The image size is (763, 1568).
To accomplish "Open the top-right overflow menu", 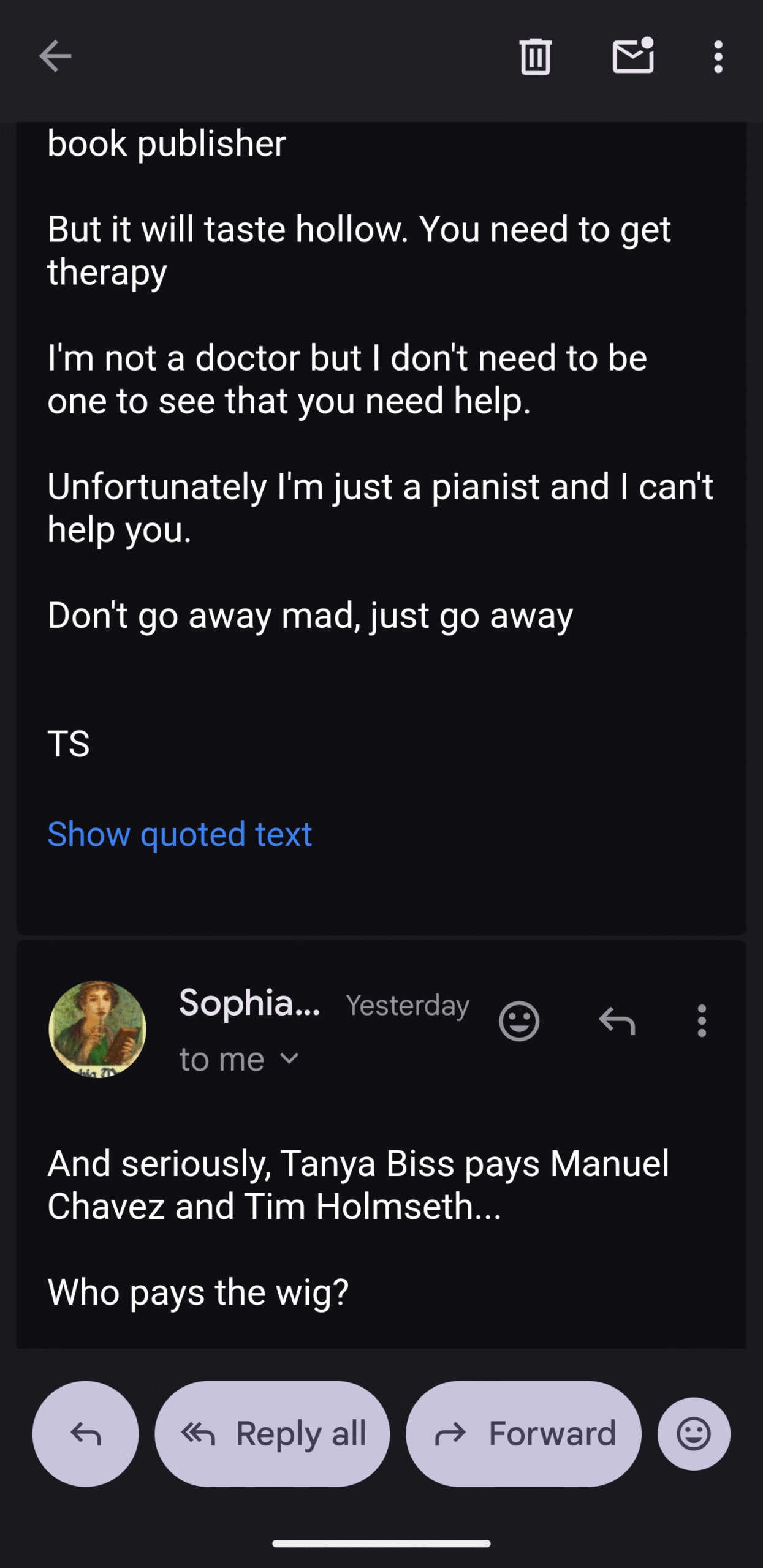I will (x=718, y=57).
